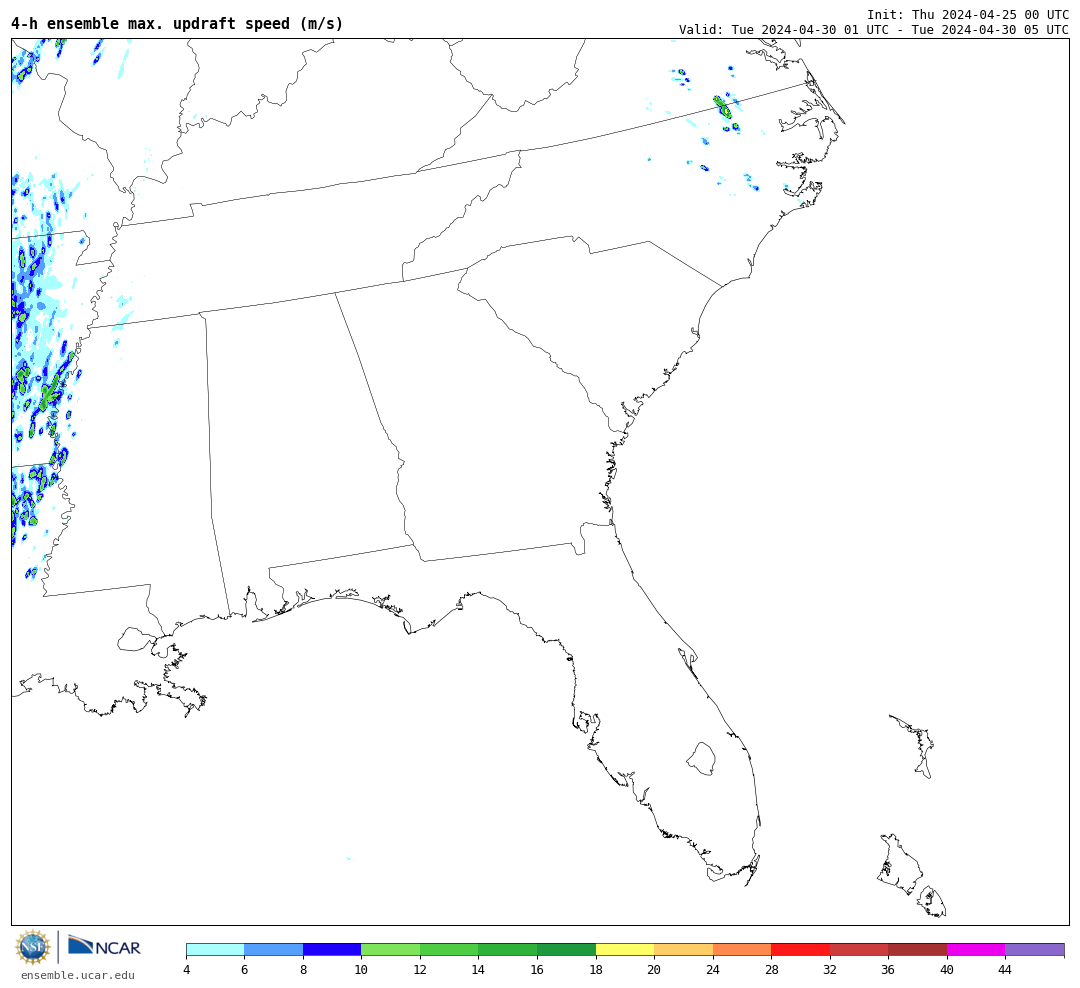
Task: Pick the yellow 18-20 color swatch
Action: point(625,950)
